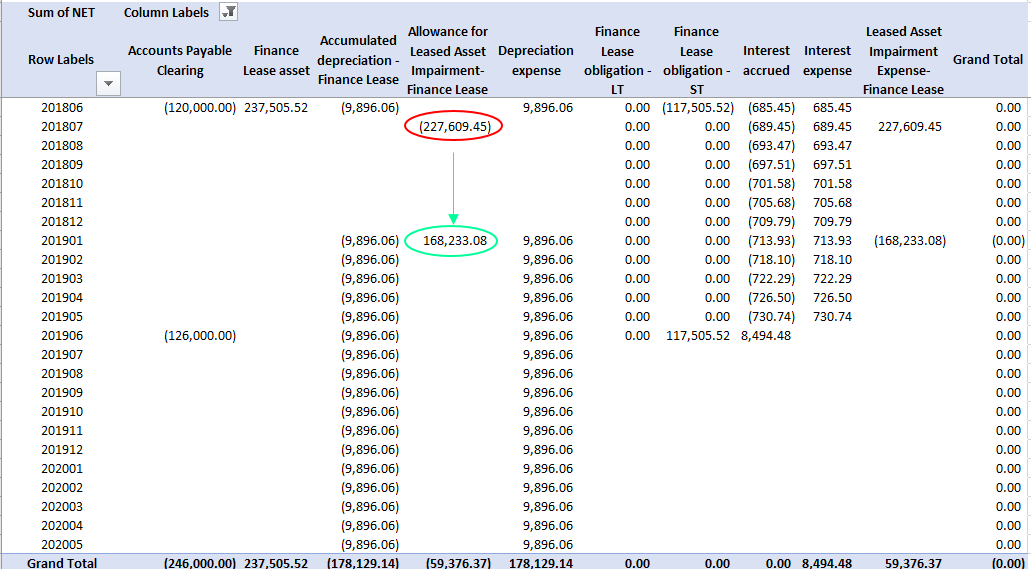Select row label 201808
Screen dimensions: 1031x569
click(62, 145)
